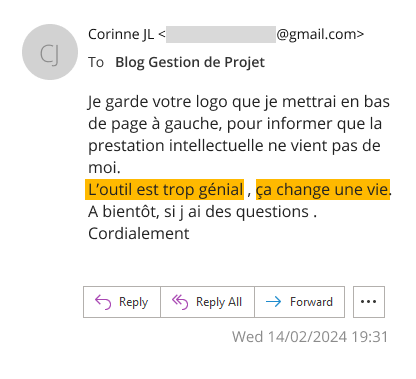The width and height of the screenshot is (416, 379).
Task: Click the CJ sender avatar circle
Action: [x=50, y=52]
